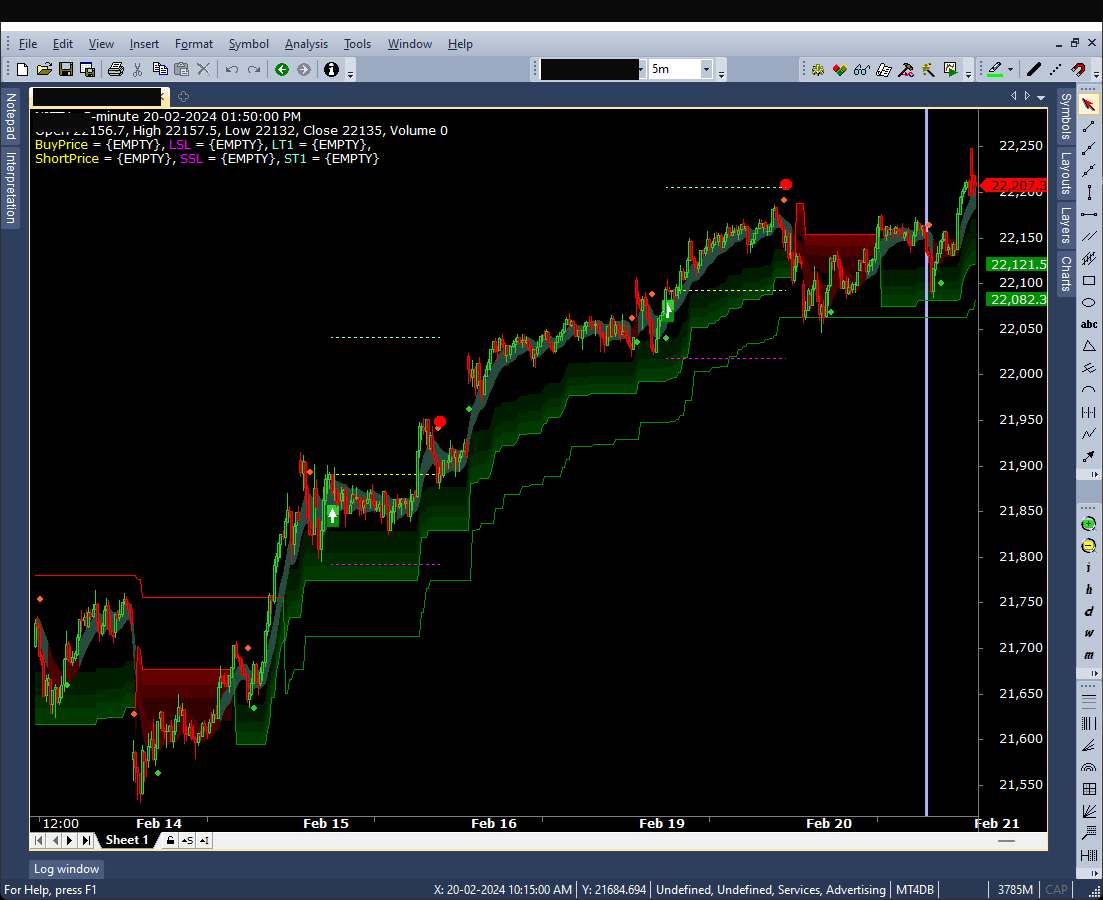Save with the floppy disk icon

[66, 69]
